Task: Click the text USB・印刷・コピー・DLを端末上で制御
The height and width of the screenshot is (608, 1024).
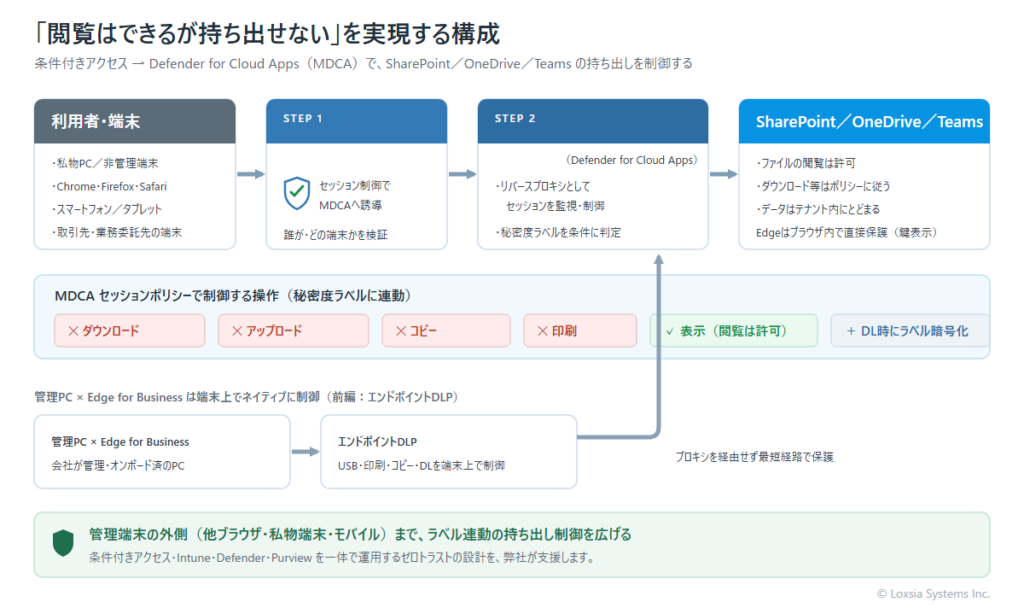Action: click(x=421, y=466)
